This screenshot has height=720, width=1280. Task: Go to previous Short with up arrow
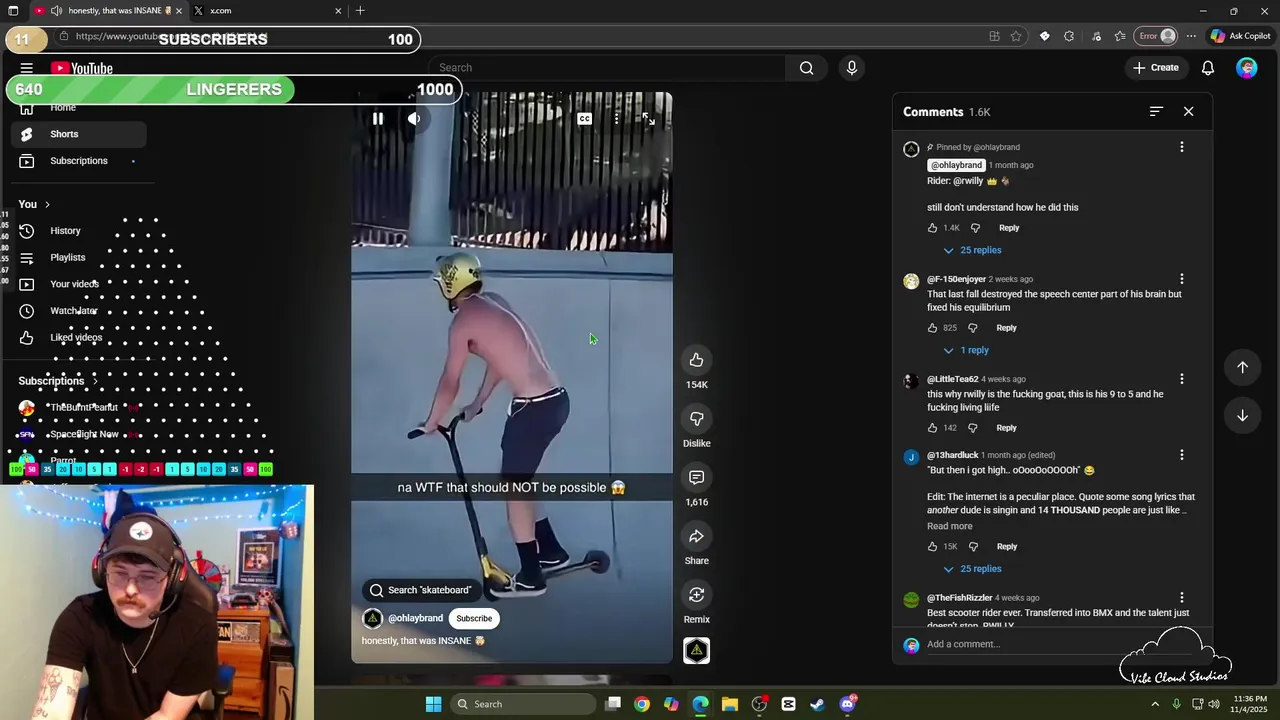[x=1242, y=367]
